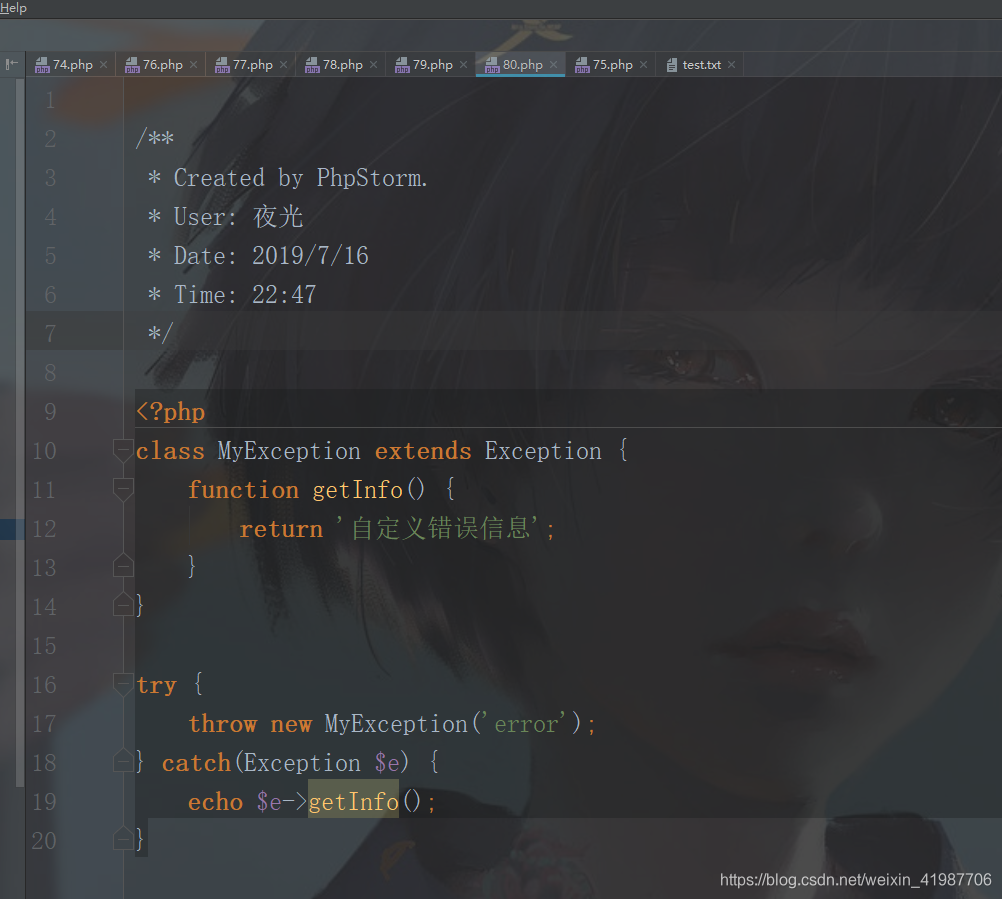1002x899 pixels.
Task: Click the PHP file icon on 76.php tab
Action: [132, 65]
